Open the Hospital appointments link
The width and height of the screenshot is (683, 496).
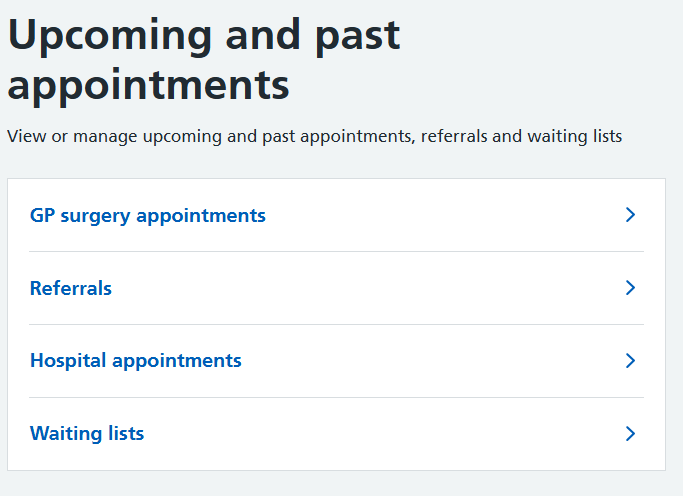(x=136, y=361)
